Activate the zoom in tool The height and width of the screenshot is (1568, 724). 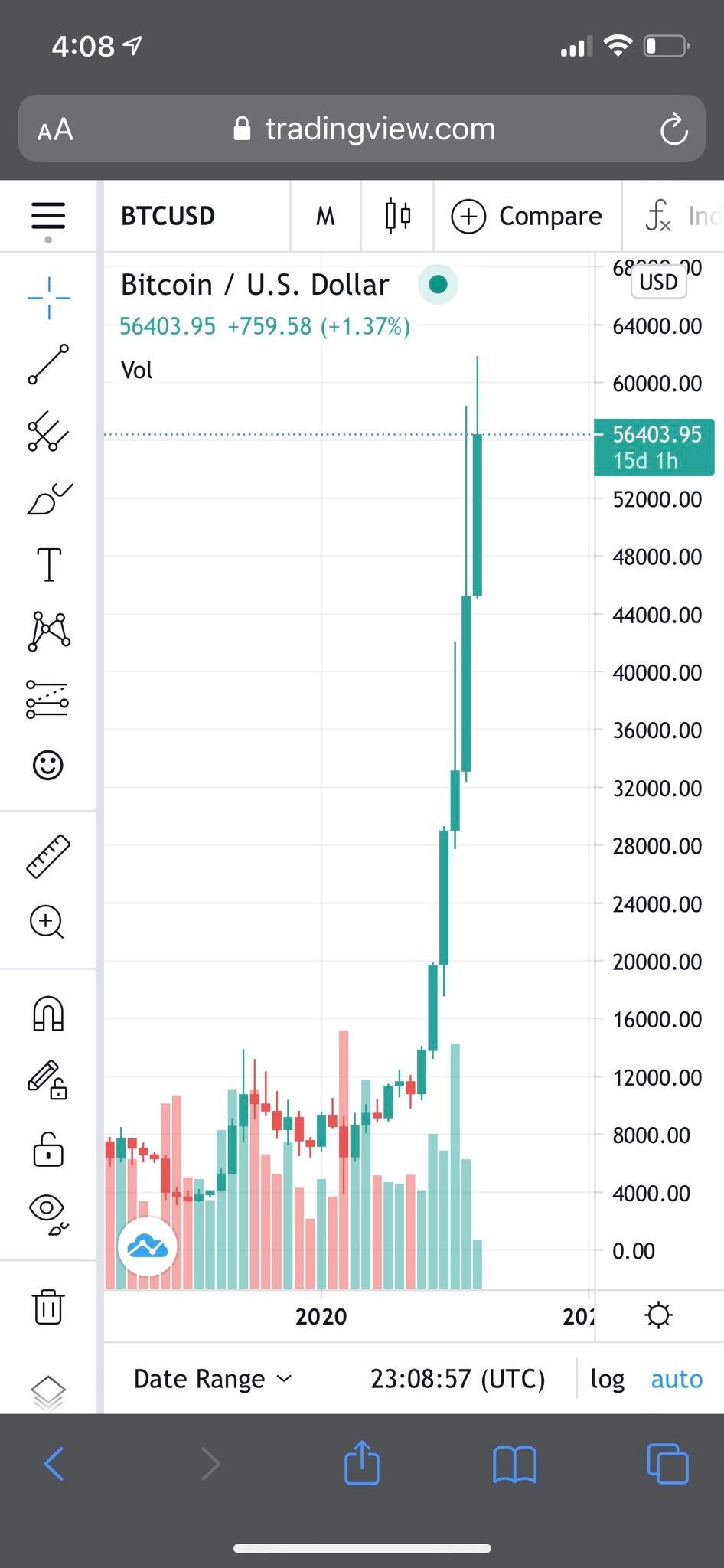47,922
